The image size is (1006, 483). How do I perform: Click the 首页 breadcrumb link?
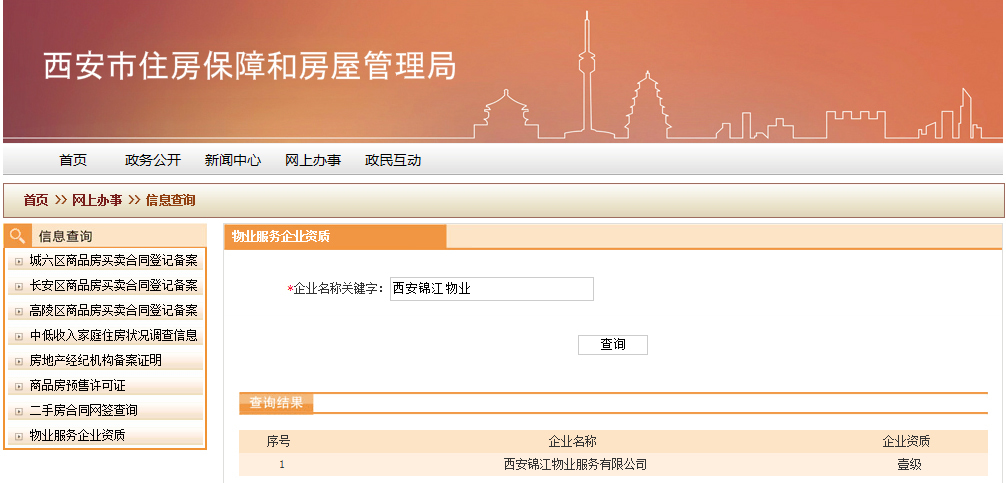coord(36,200)
